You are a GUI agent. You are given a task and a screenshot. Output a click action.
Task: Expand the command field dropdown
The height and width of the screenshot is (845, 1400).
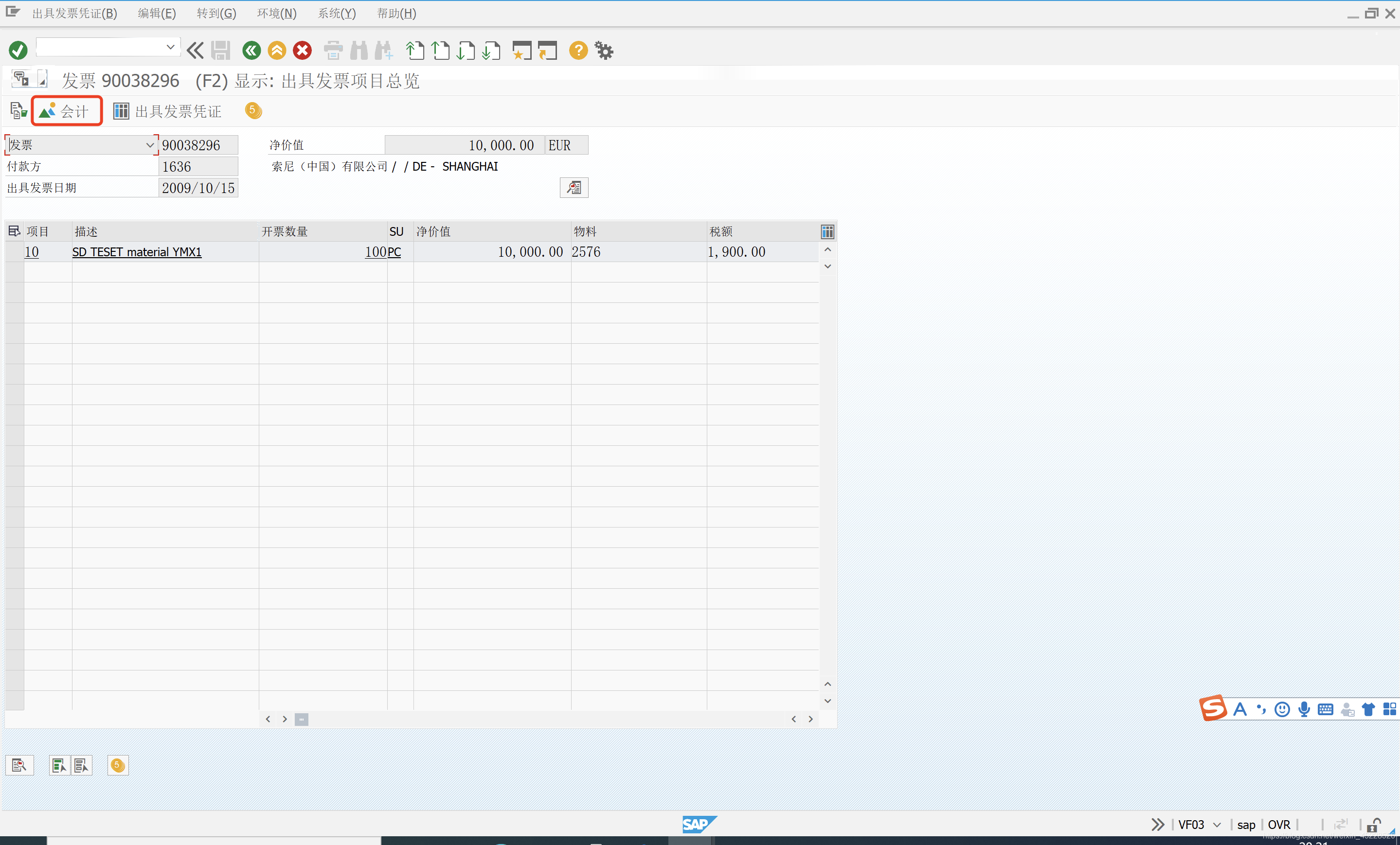[x=170, y=47]
